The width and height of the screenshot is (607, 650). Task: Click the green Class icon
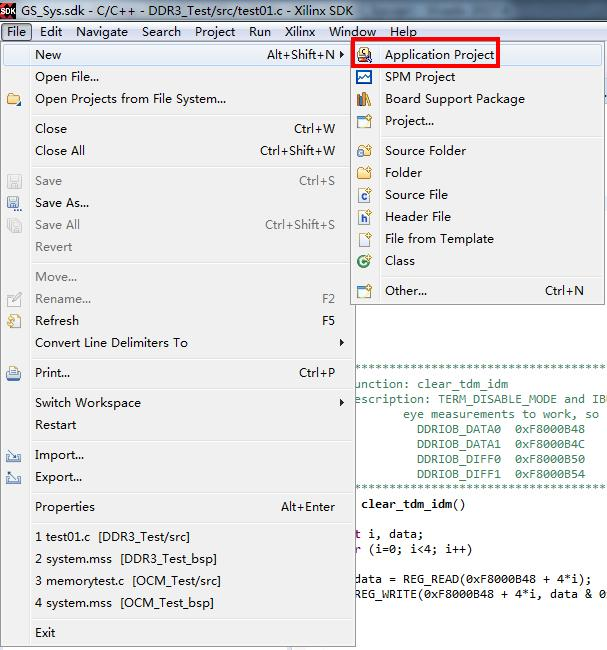364,261
